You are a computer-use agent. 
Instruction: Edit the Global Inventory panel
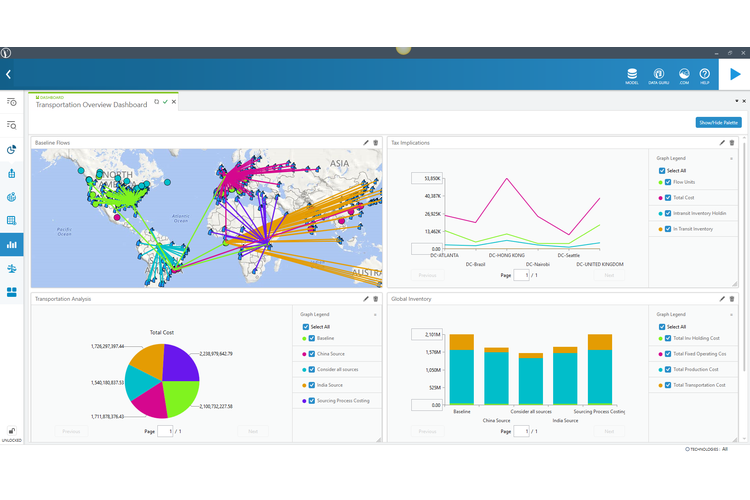[x=721, y=298]
